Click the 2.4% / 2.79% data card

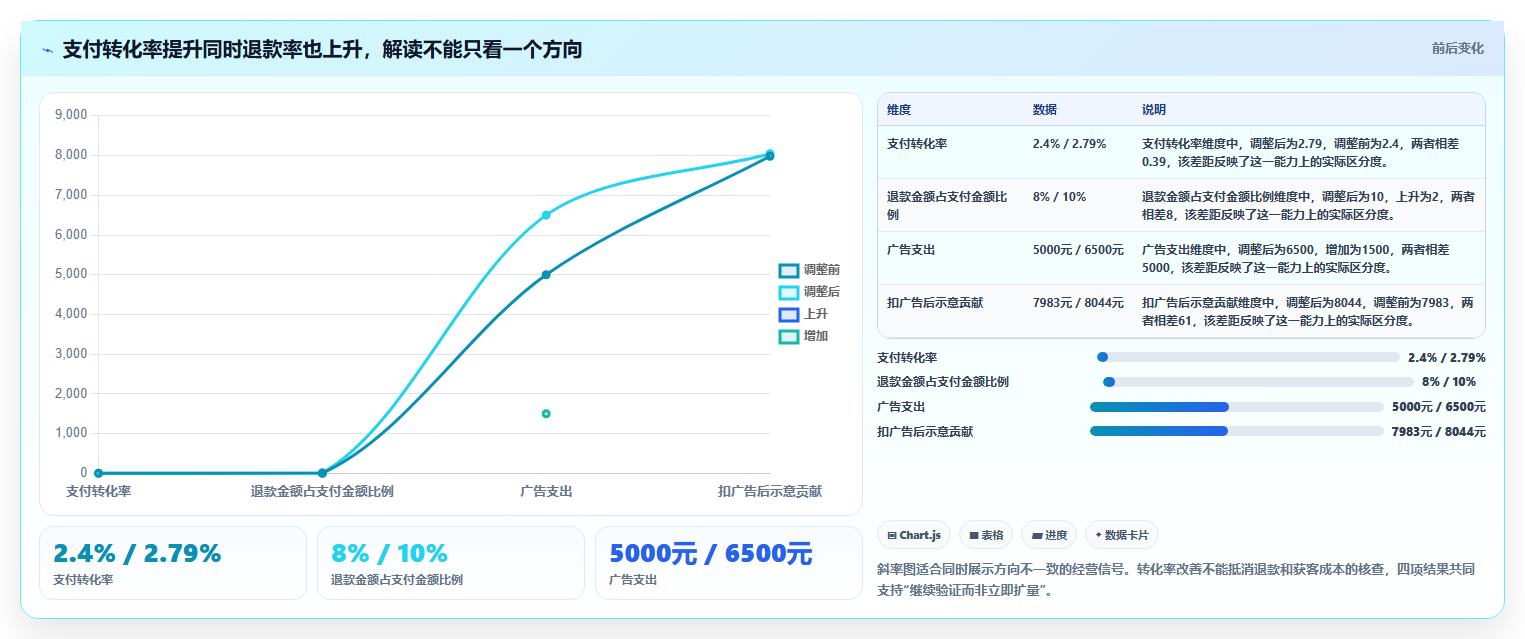173,563
